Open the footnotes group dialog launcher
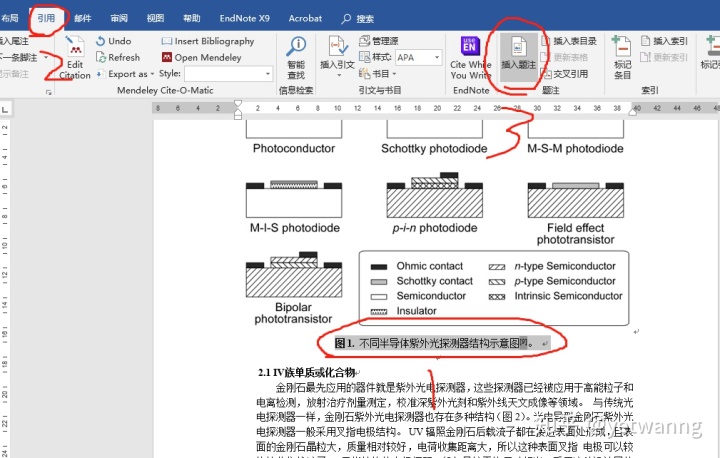Viewport: 720px width, 458px height. [49, 93]
